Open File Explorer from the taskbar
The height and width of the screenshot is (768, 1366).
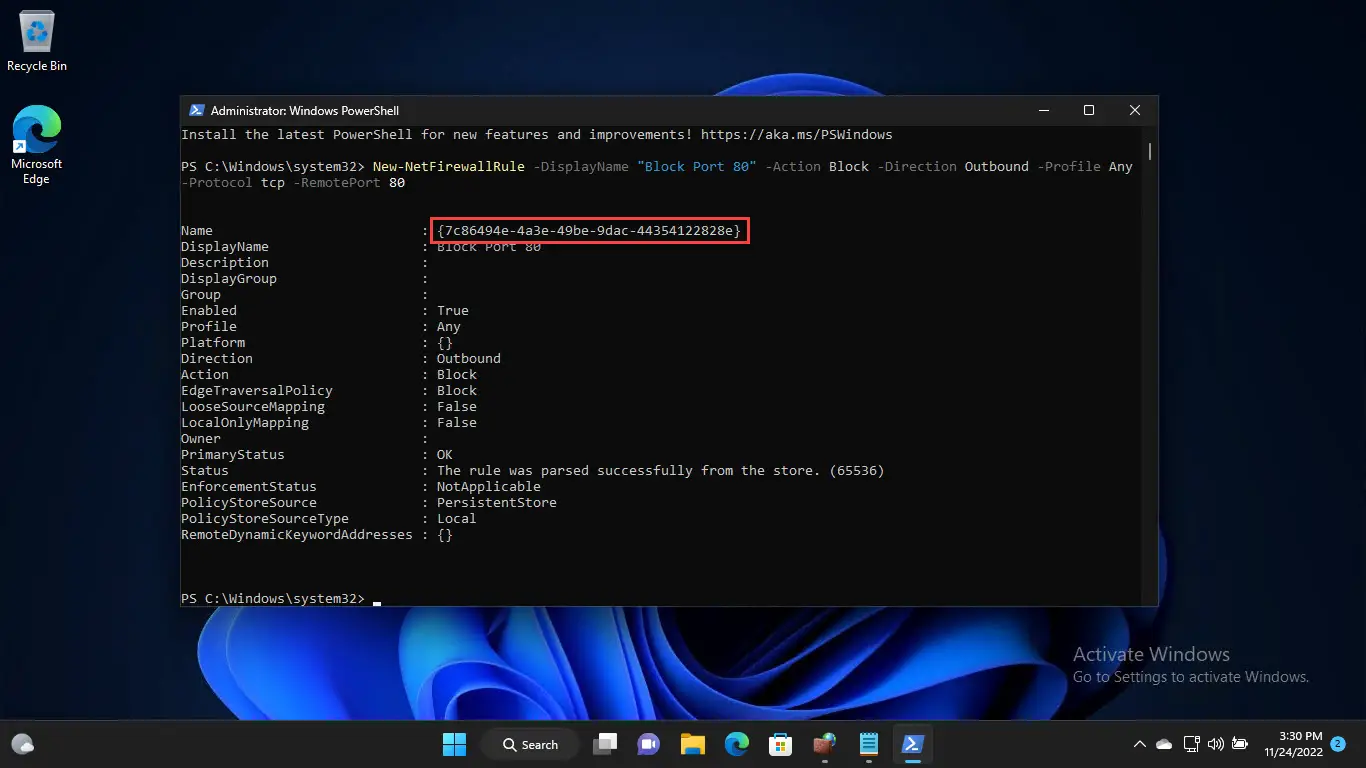[692, 744]
